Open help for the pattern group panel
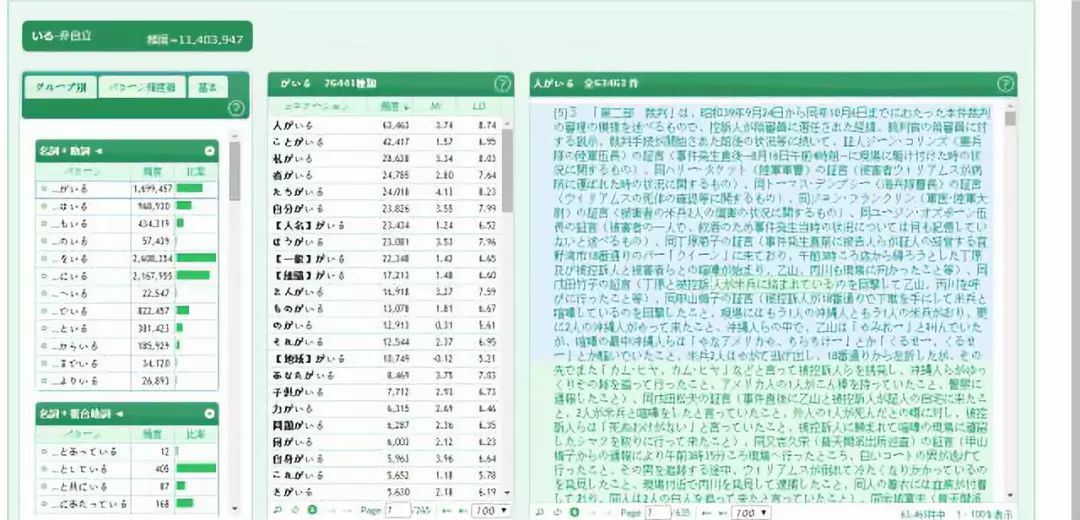 (236, 108)
